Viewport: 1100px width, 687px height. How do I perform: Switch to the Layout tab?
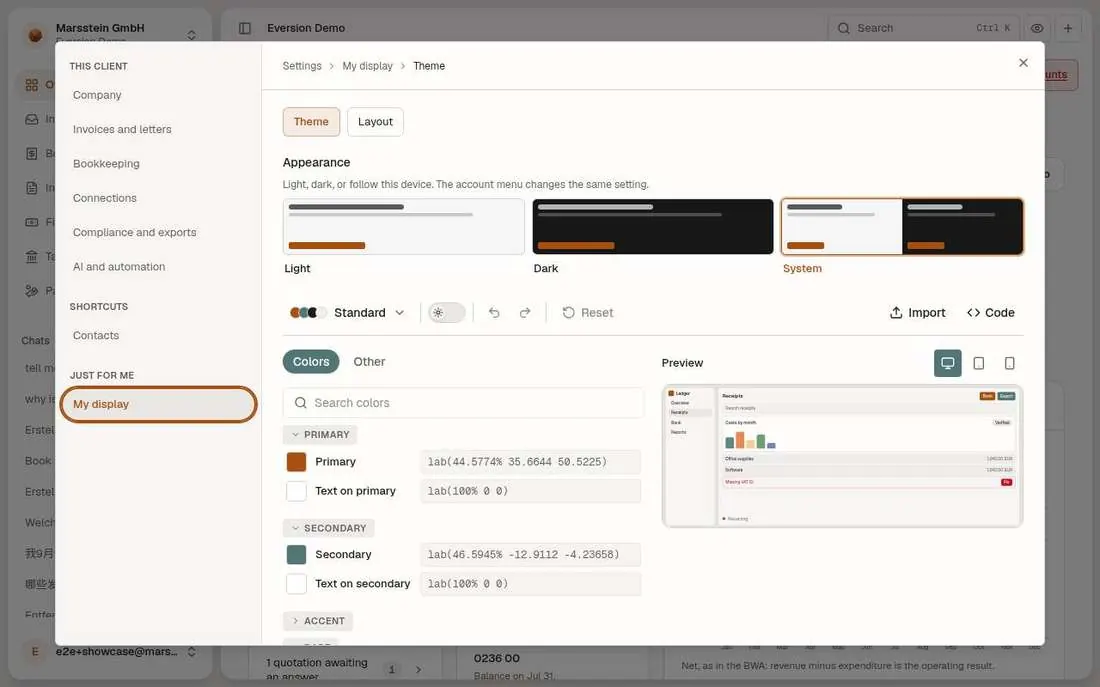point(375,121)
